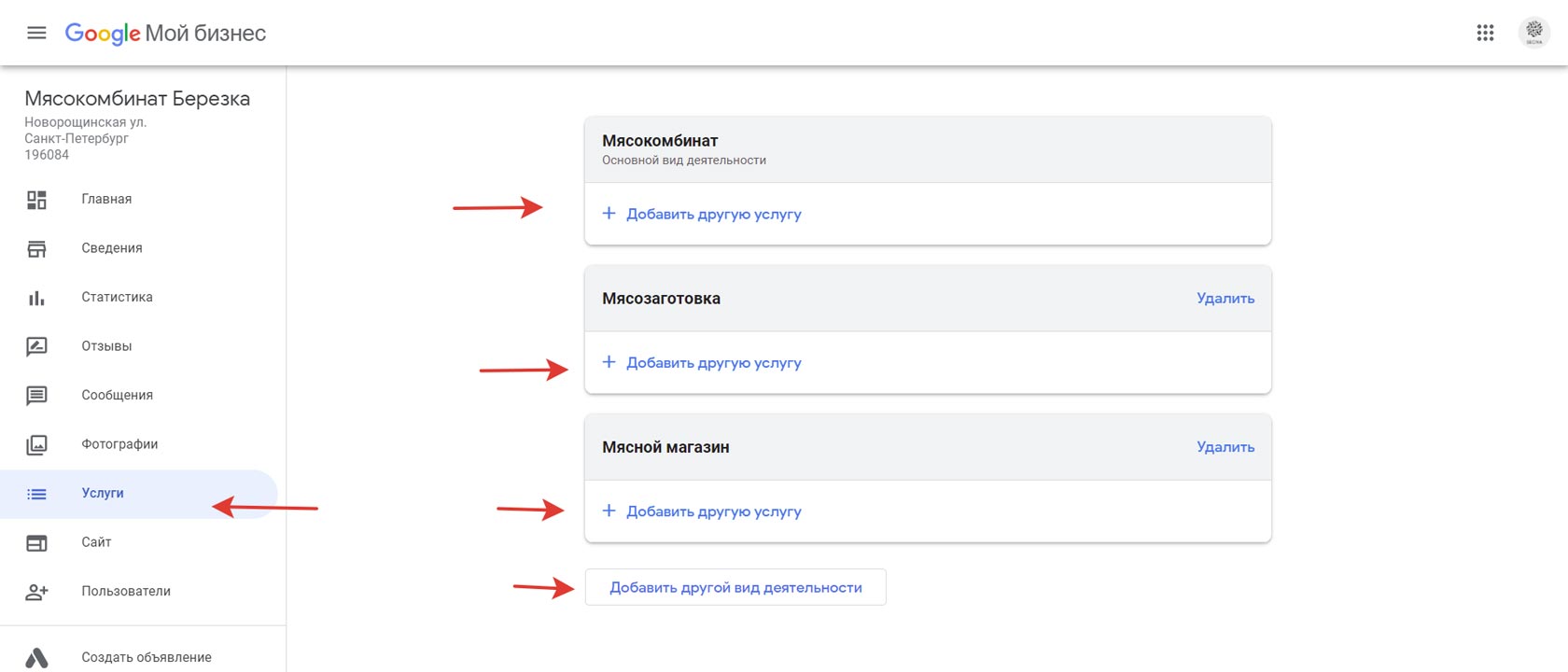Click the Пользователи add-person icon
Screen dimensions: 1568x672
point(36,592)
